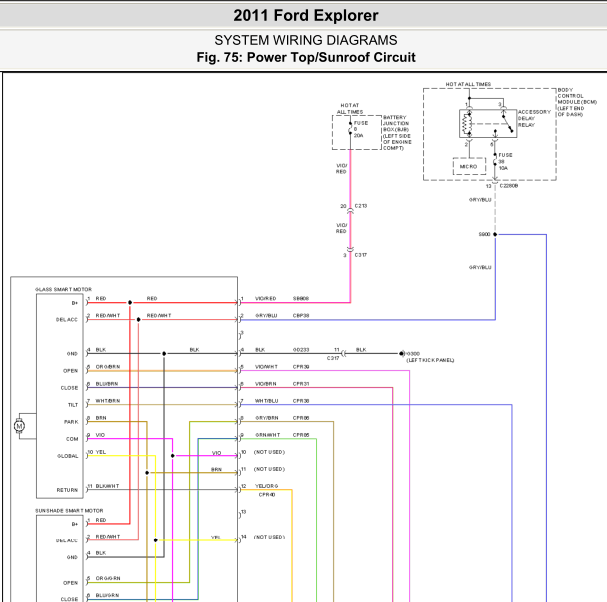Image resolution: width=607 pixels, height=602 pixels.
Task: Click the 'BLK/WHT' wire label at pin 11
Action: coord(107,486)
